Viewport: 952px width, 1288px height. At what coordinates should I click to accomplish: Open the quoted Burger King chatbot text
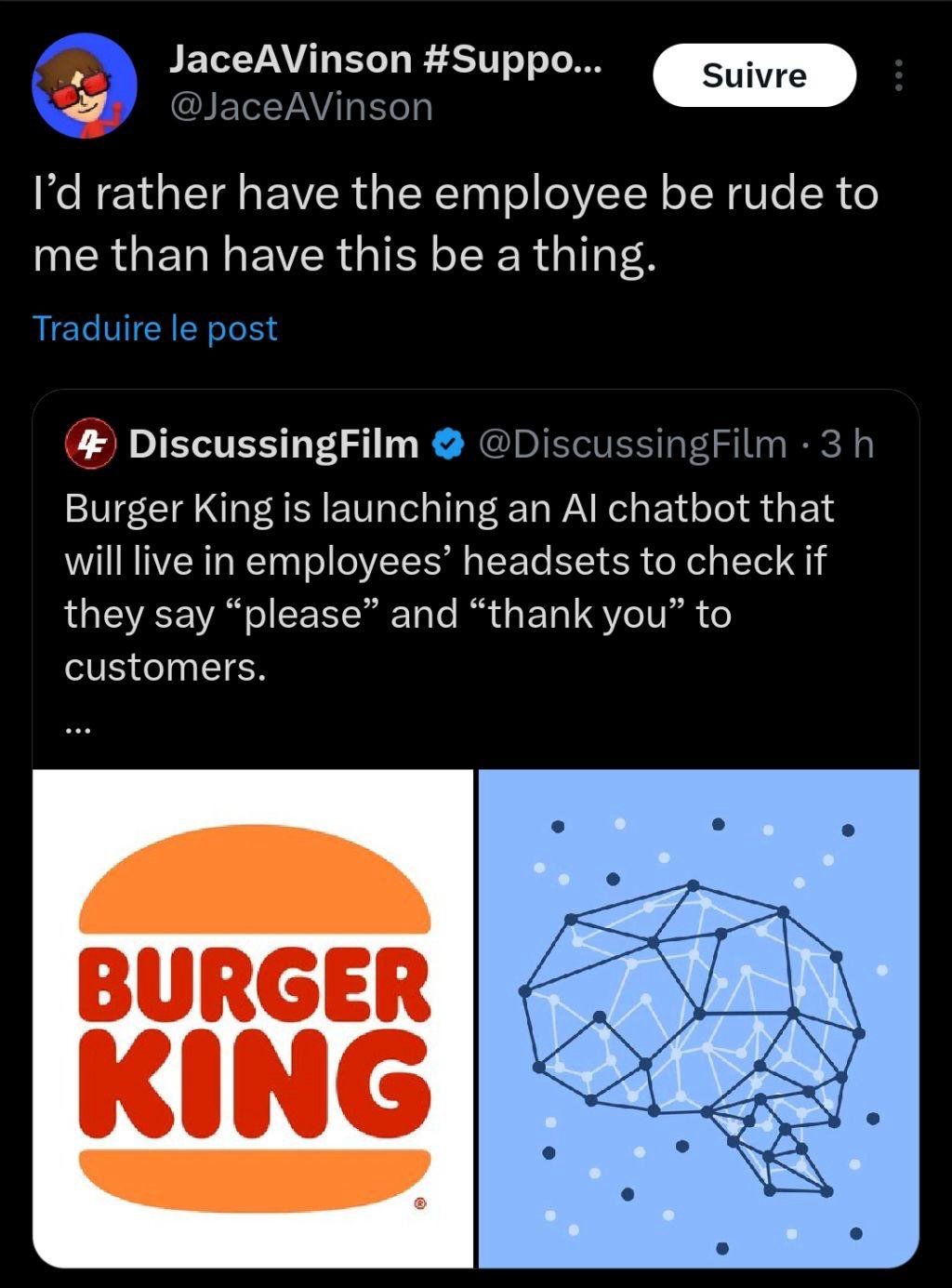[x=446, y=586]
